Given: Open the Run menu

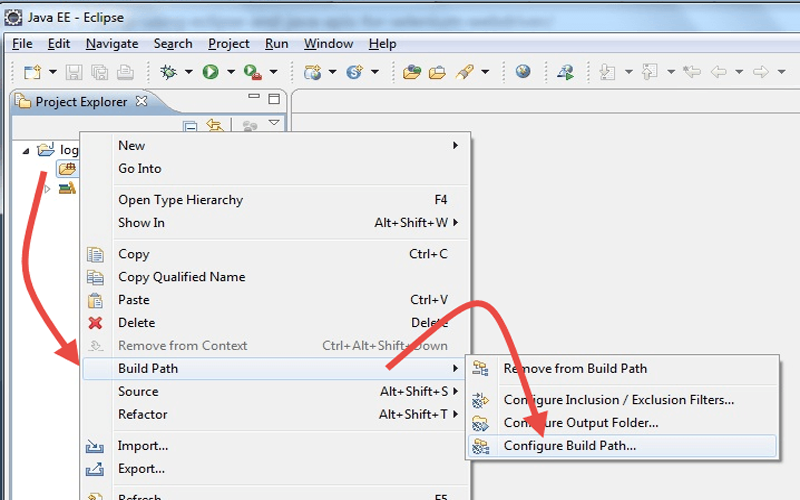Looking at the screenshot, I should pyautogui.click(x=277, y=44).
